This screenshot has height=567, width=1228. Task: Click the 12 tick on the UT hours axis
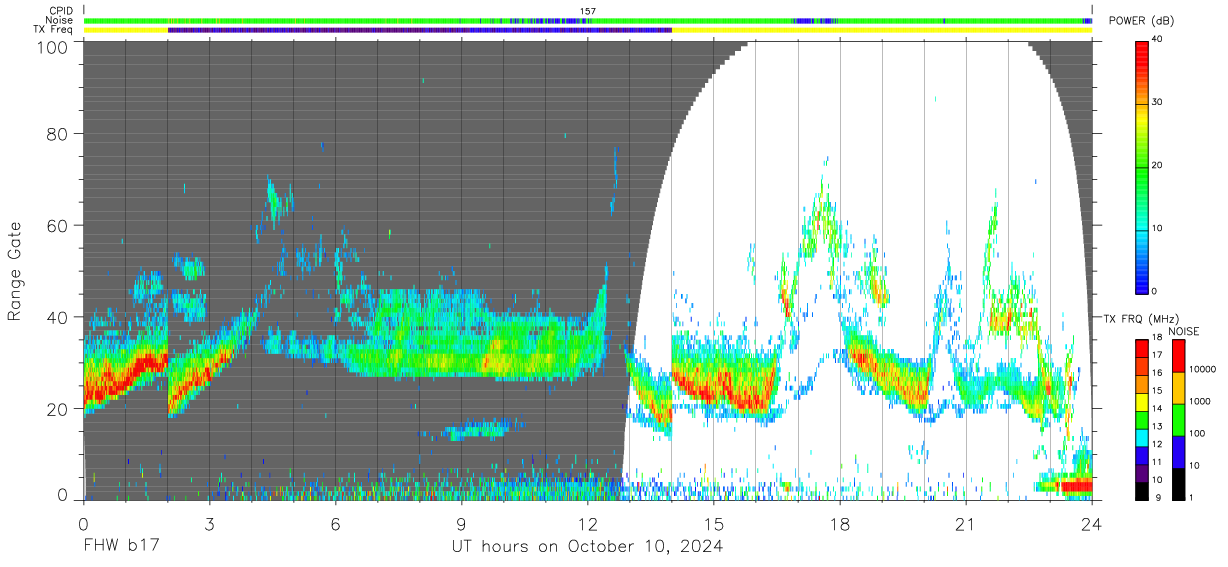pyautogui.click(x=587, y=524)
